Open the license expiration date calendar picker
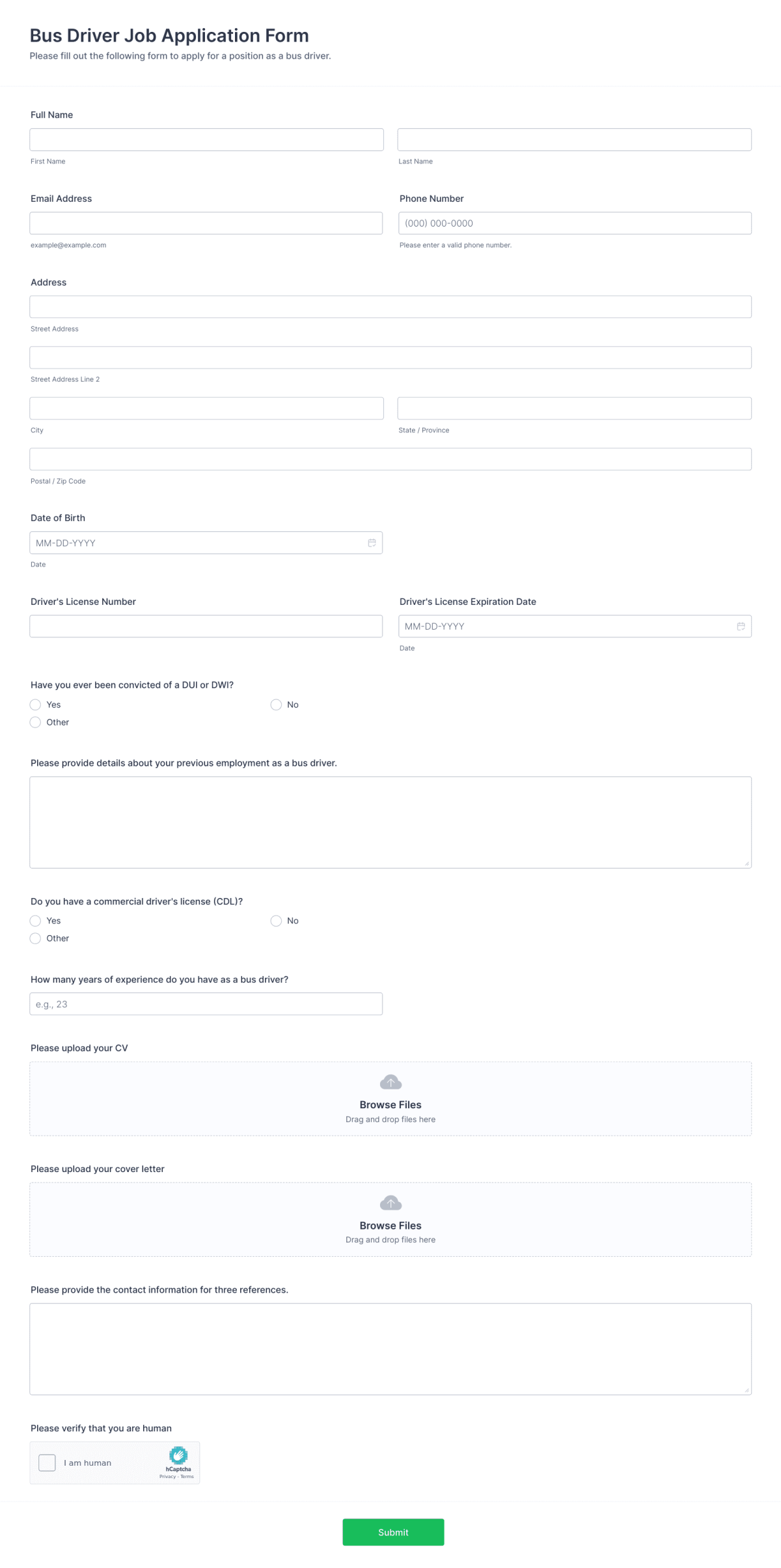 (x=741, y=626)
